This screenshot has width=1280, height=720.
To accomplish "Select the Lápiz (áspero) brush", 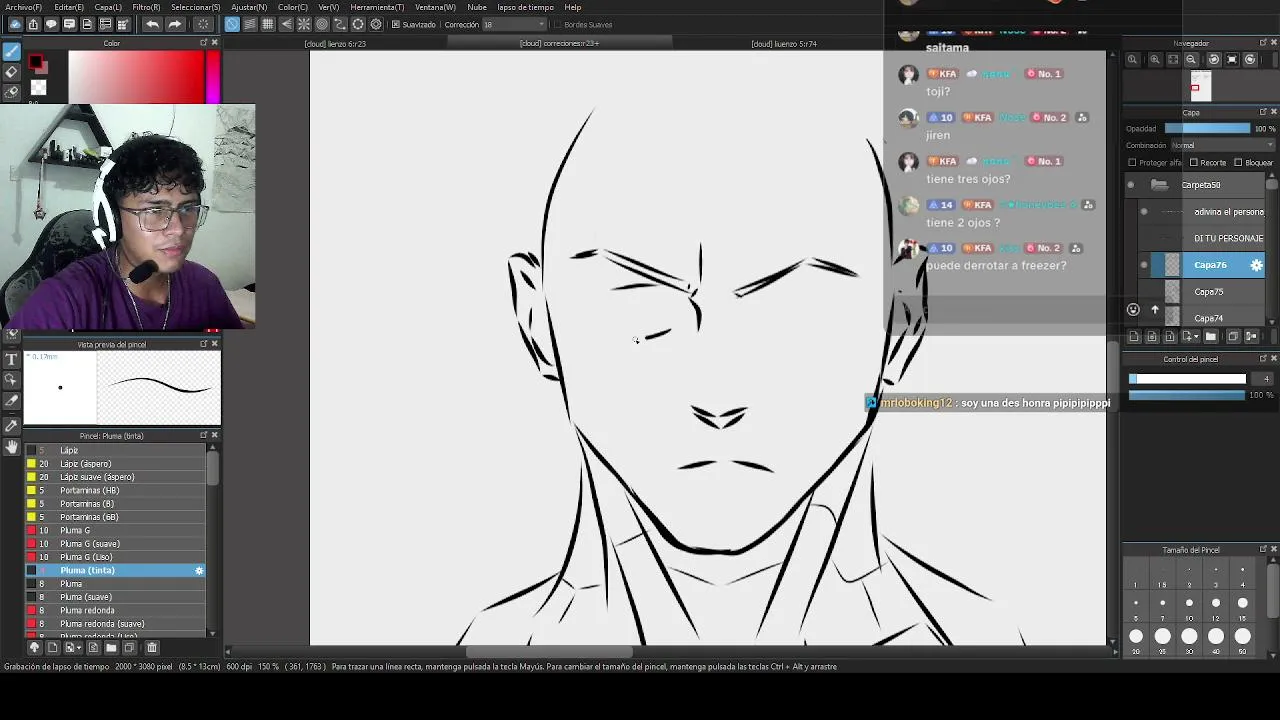I will (x=115, y=464).
